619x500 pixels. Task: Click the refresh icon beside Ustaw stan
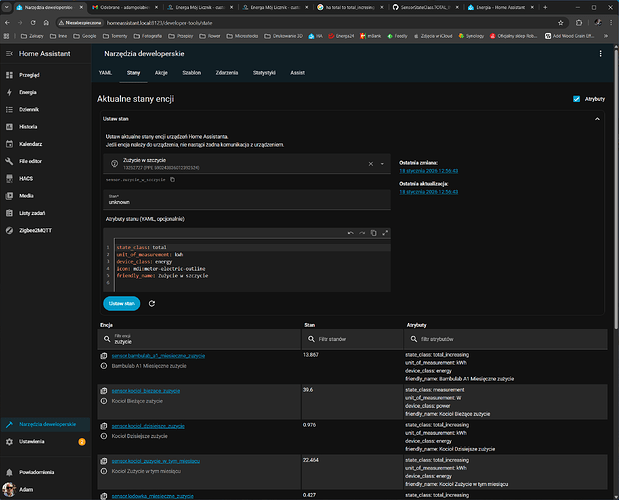[151, 303]
